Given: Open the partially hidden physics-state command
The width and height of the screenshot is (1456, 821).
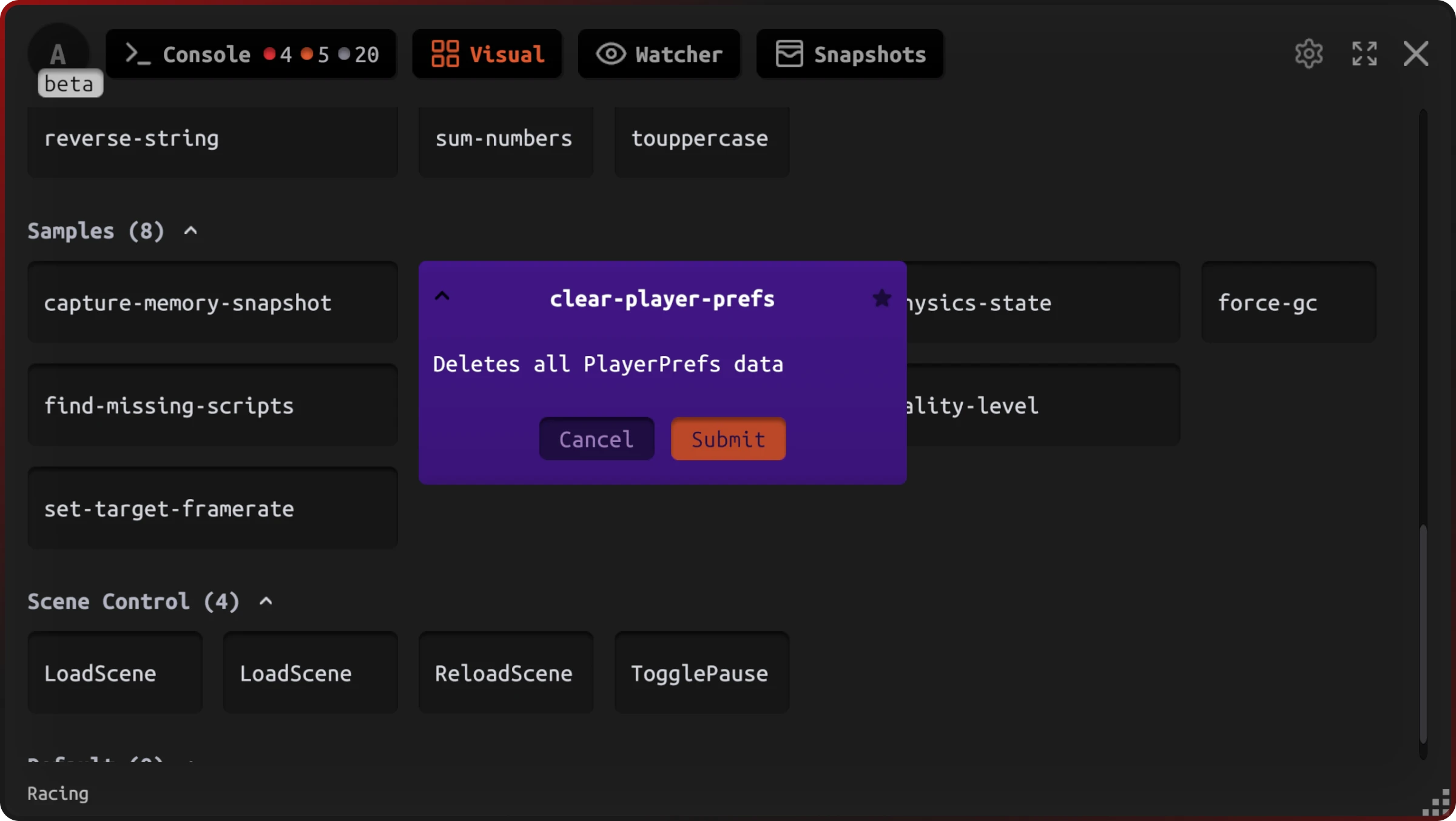Looking at the screenshot, I should [1043, 302].
